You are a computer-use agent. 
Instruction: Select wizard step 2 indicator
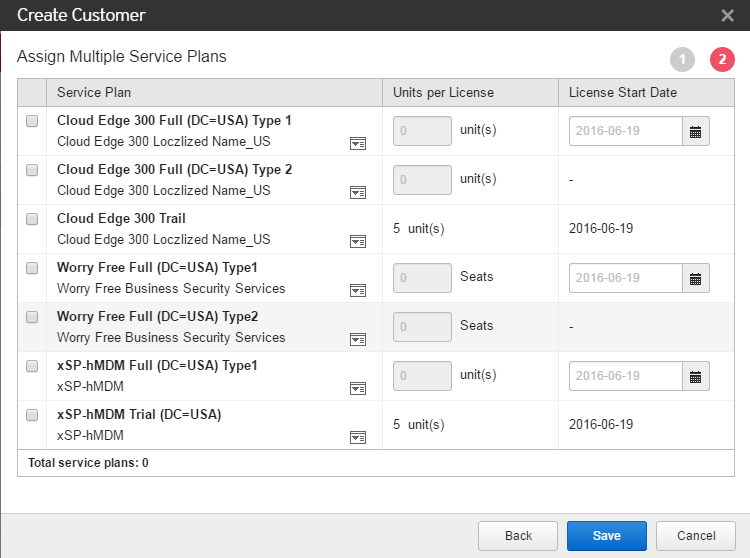[x=722, y=60]
